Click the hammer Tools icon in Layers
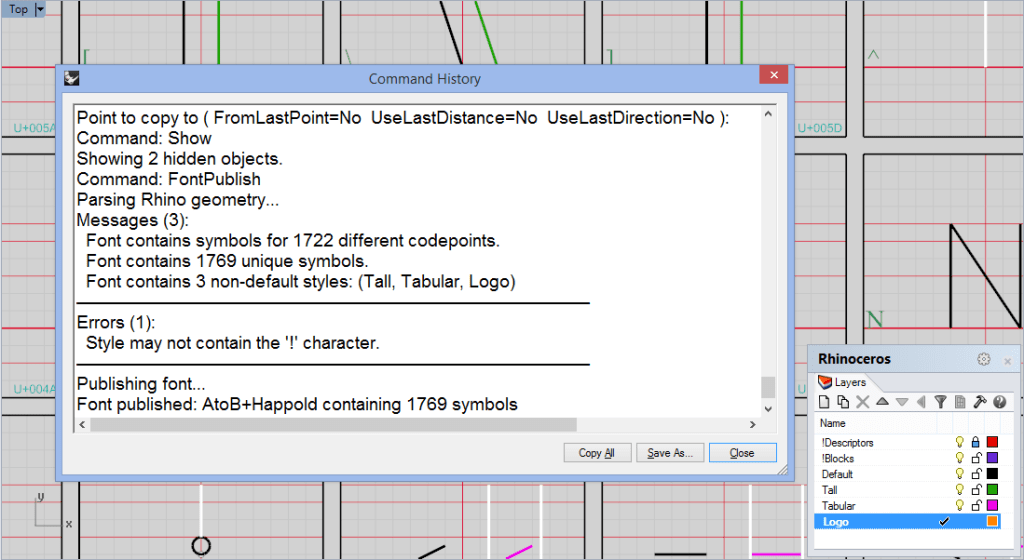Screen dimensions: 1024x560 pyautogui.click(x=980, y=402)
